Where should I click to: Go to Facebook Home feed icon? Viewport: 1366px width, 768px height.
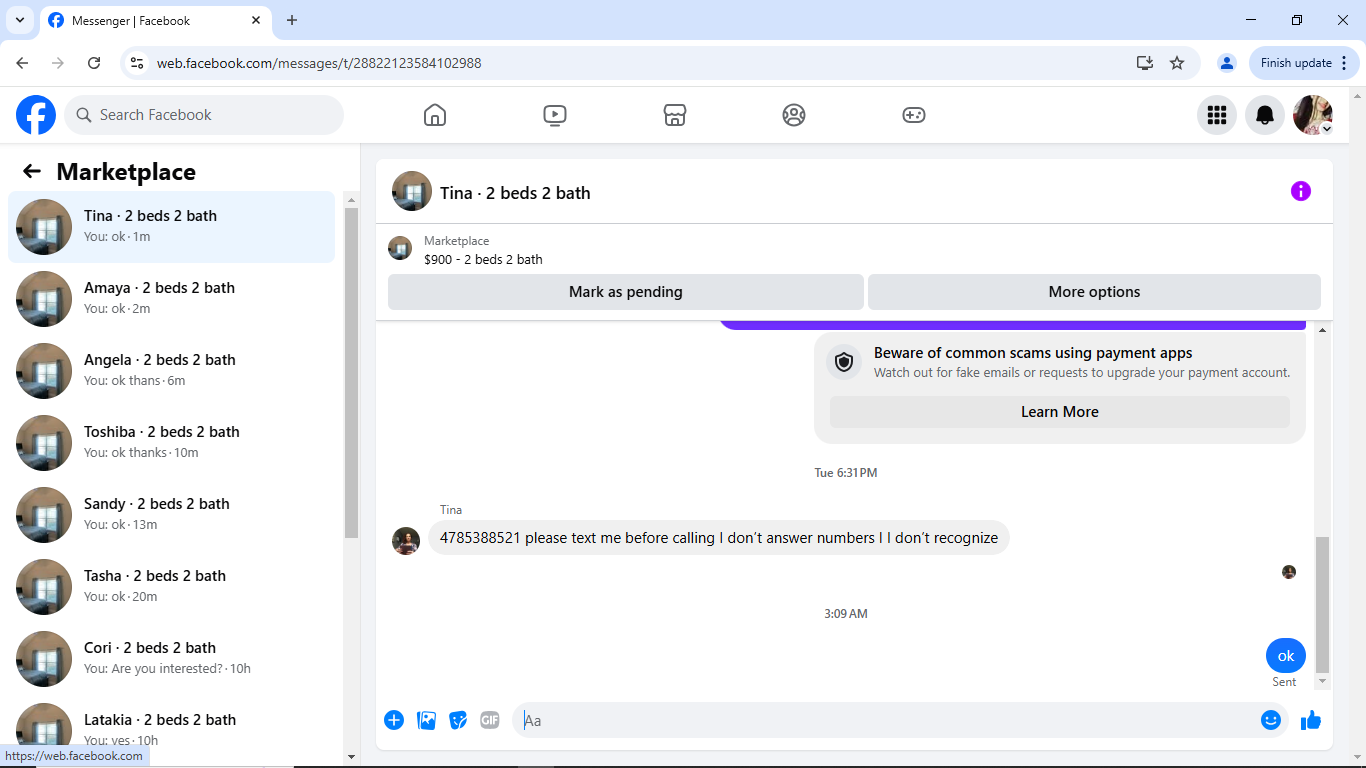tap(435, 115)
